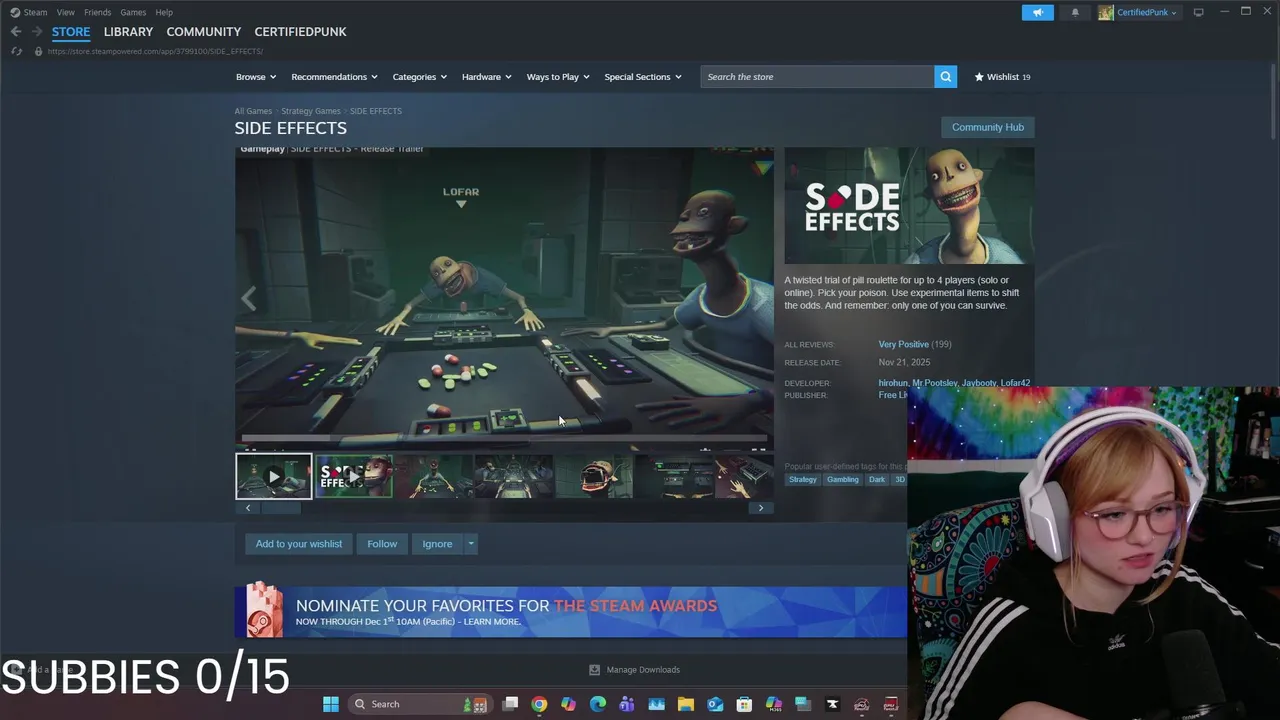Open Copilot from the taskbar
Image resolution: width=1280 pixels, height=720 pixels.
tap(568, 704)
